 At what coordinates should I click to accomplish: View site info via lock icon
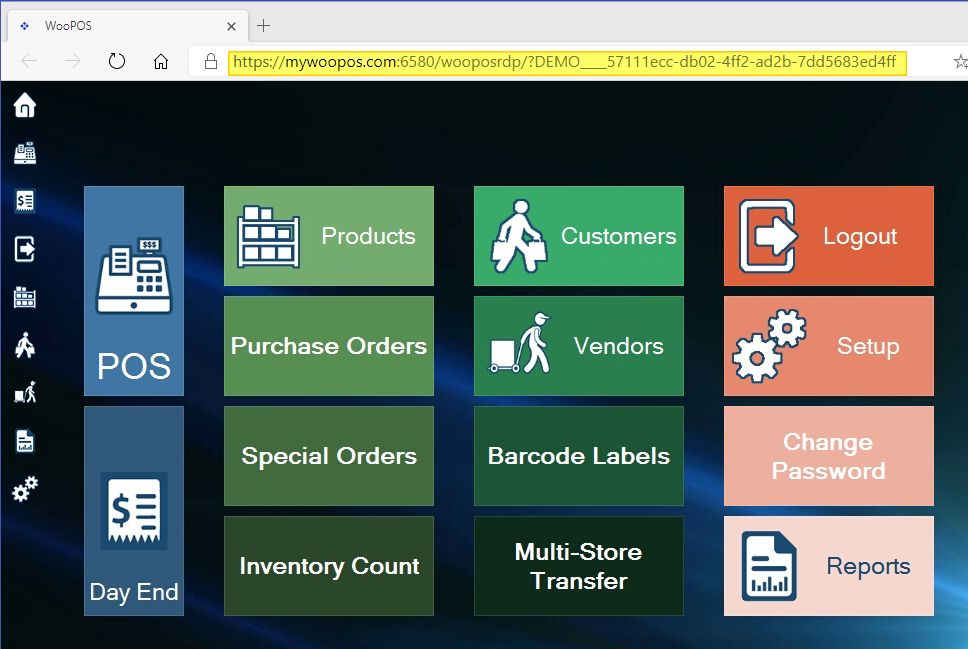click(x=211, y=61)
